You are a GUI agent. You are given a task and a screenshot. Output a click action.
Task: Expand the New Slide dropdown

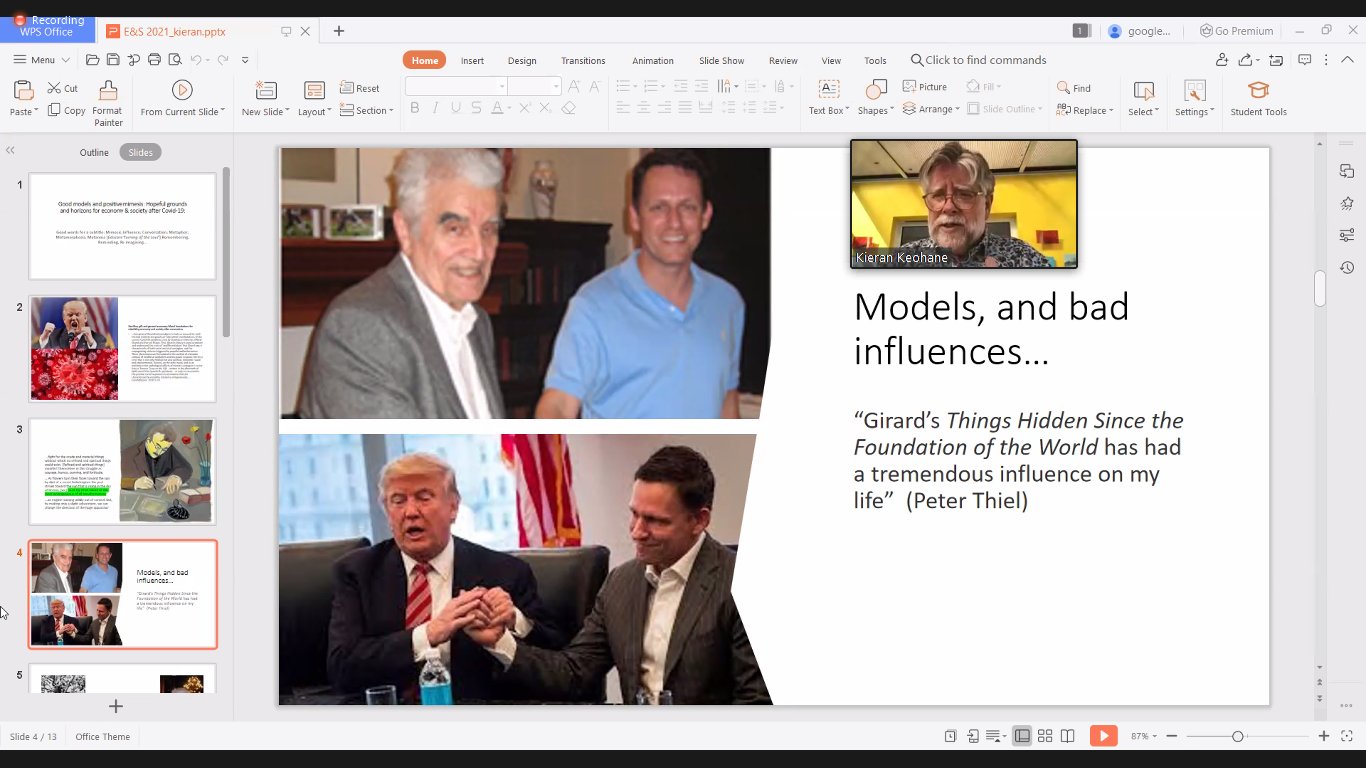[x=266, y=112]
